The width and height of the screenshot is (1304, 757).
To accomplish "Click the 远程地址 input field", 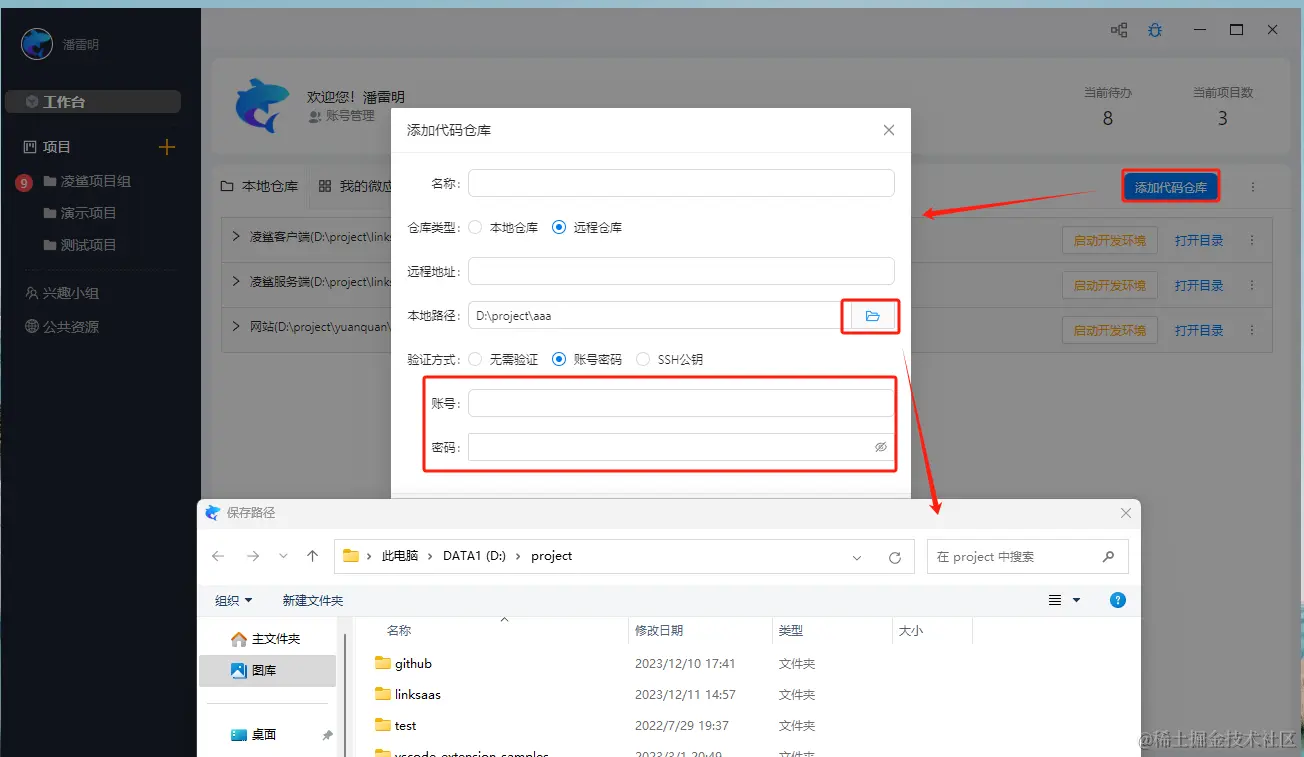I will pyautogui.click(x=681, y=271).
